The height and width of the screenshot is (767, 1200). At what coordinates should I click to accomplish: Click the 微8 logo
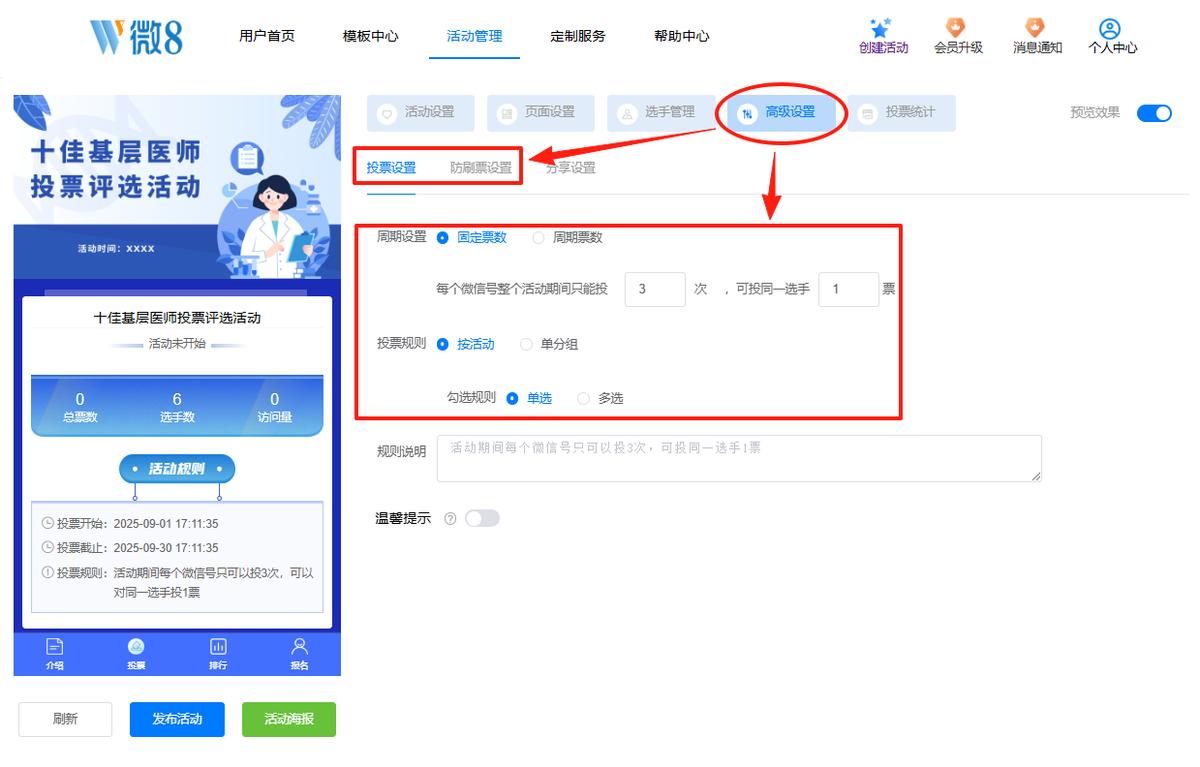136,37
